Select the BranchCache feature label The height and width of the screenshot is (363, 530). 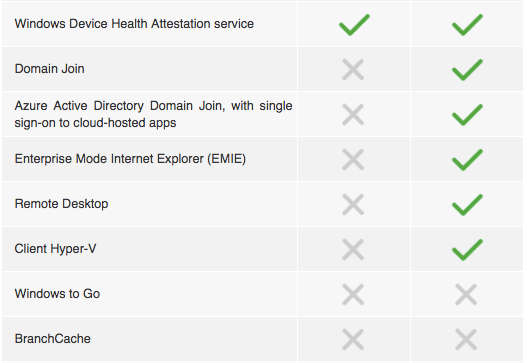click(x=53, y=339)
